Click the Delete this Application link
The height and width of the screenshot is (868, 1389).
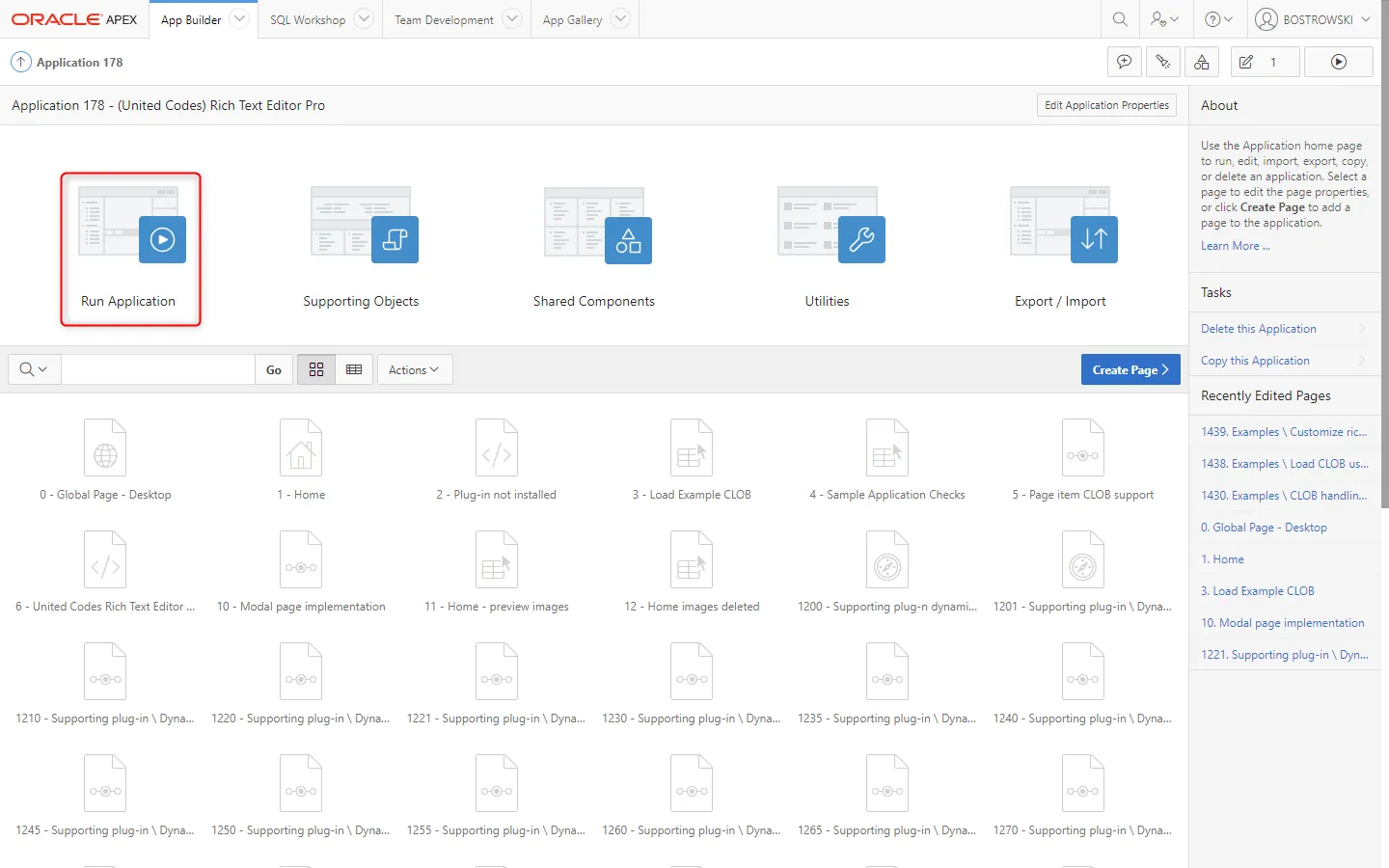tap(1258, 329)
